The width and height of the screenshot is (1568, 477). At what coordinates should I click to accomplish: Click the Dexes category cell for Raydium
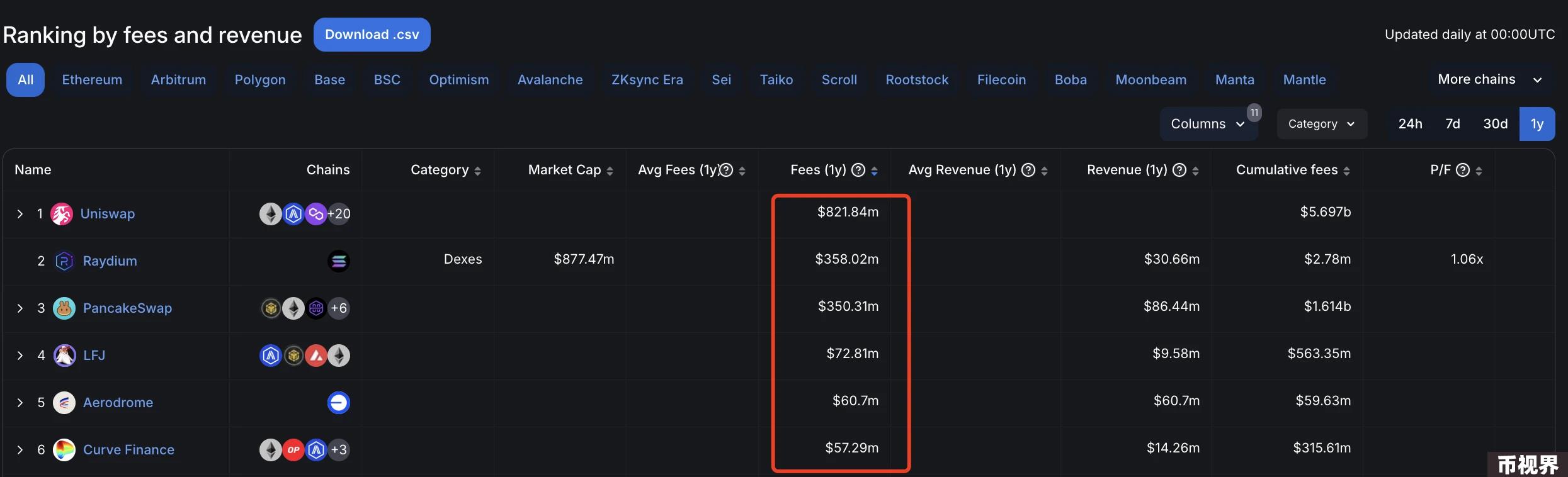[x=463, y=259]
